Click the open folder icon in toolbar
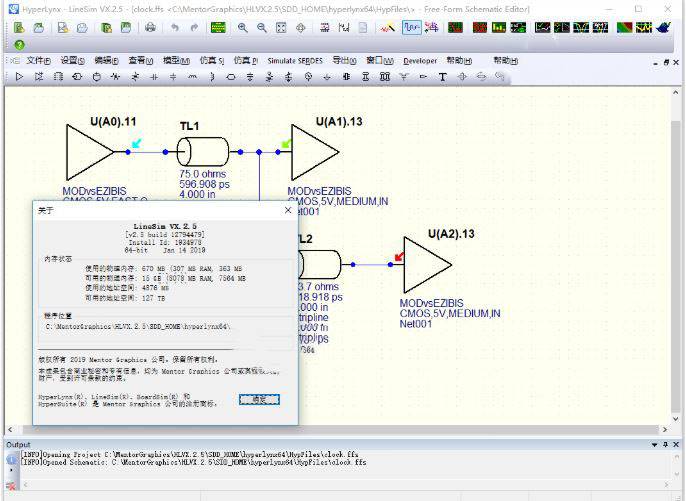The width and height of the screenshot is (686, 501). pyautogui.click(x=38, y=28)
